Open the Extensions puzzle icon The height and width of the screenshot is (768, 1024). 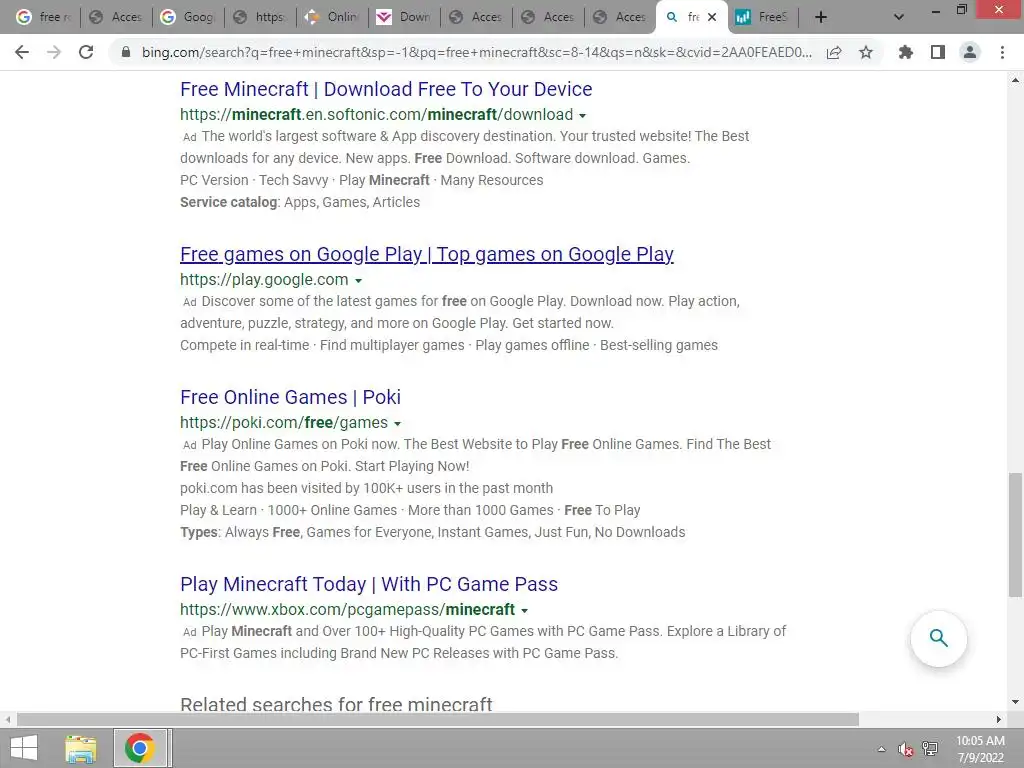[x=906, y=52]
